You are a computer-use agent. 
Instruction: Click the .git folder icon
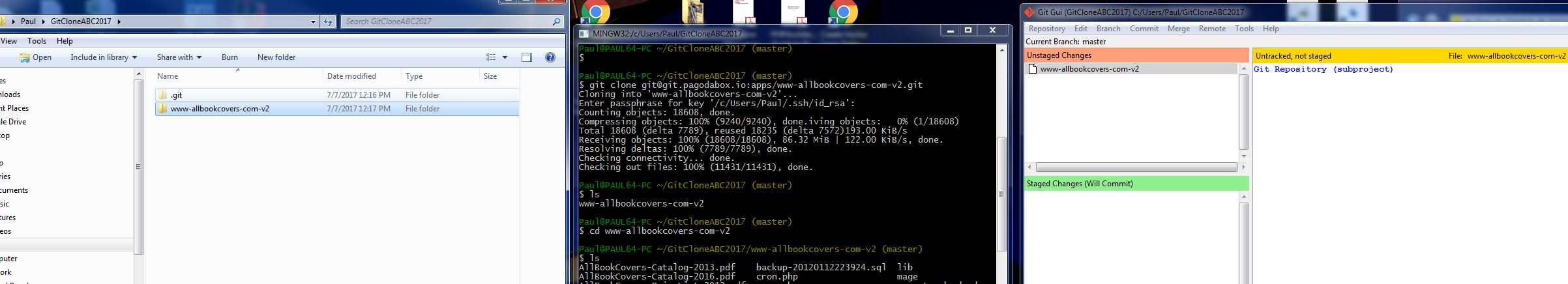(x=162, y=95)
